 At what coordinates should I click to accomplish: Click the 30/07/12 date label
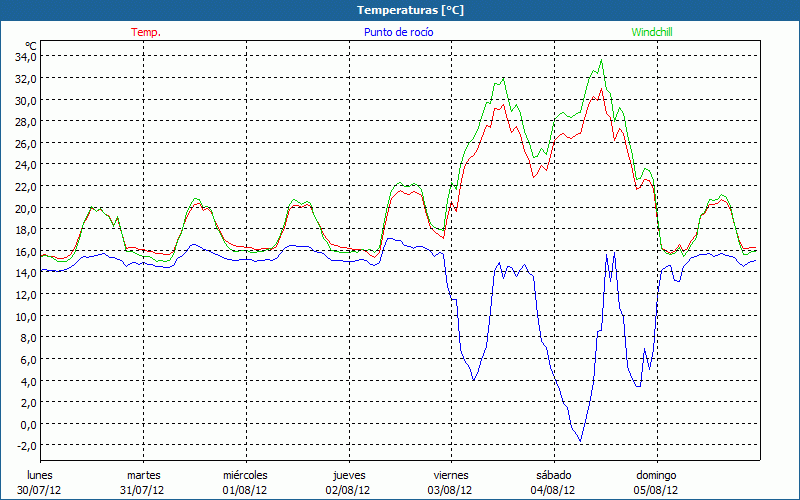pyautogui.click(x=40, y=490)
